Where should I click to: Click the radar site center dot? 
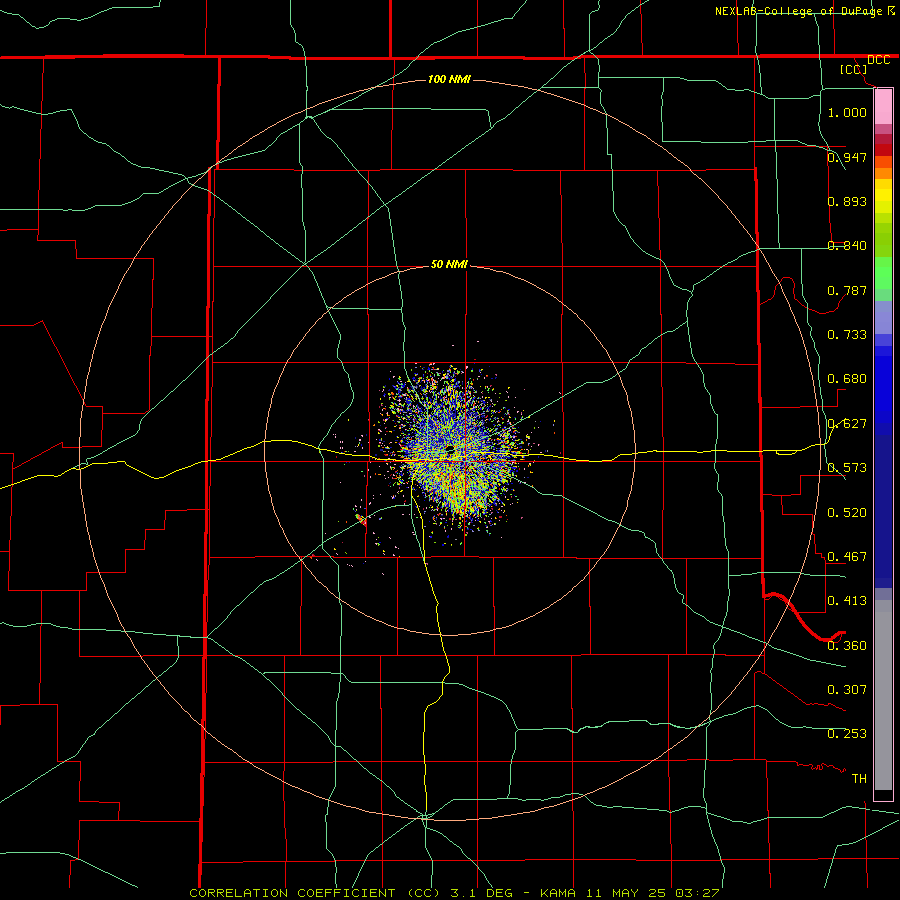(450, 448)
